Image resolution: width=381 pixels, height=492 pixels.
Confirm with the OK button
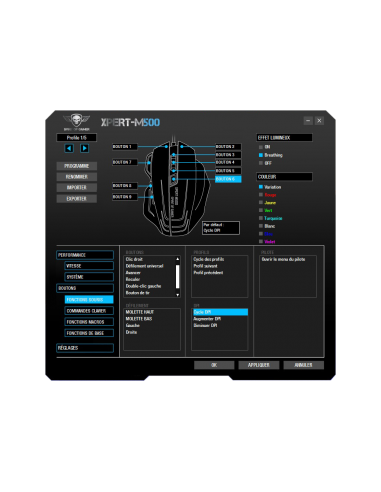214,365
